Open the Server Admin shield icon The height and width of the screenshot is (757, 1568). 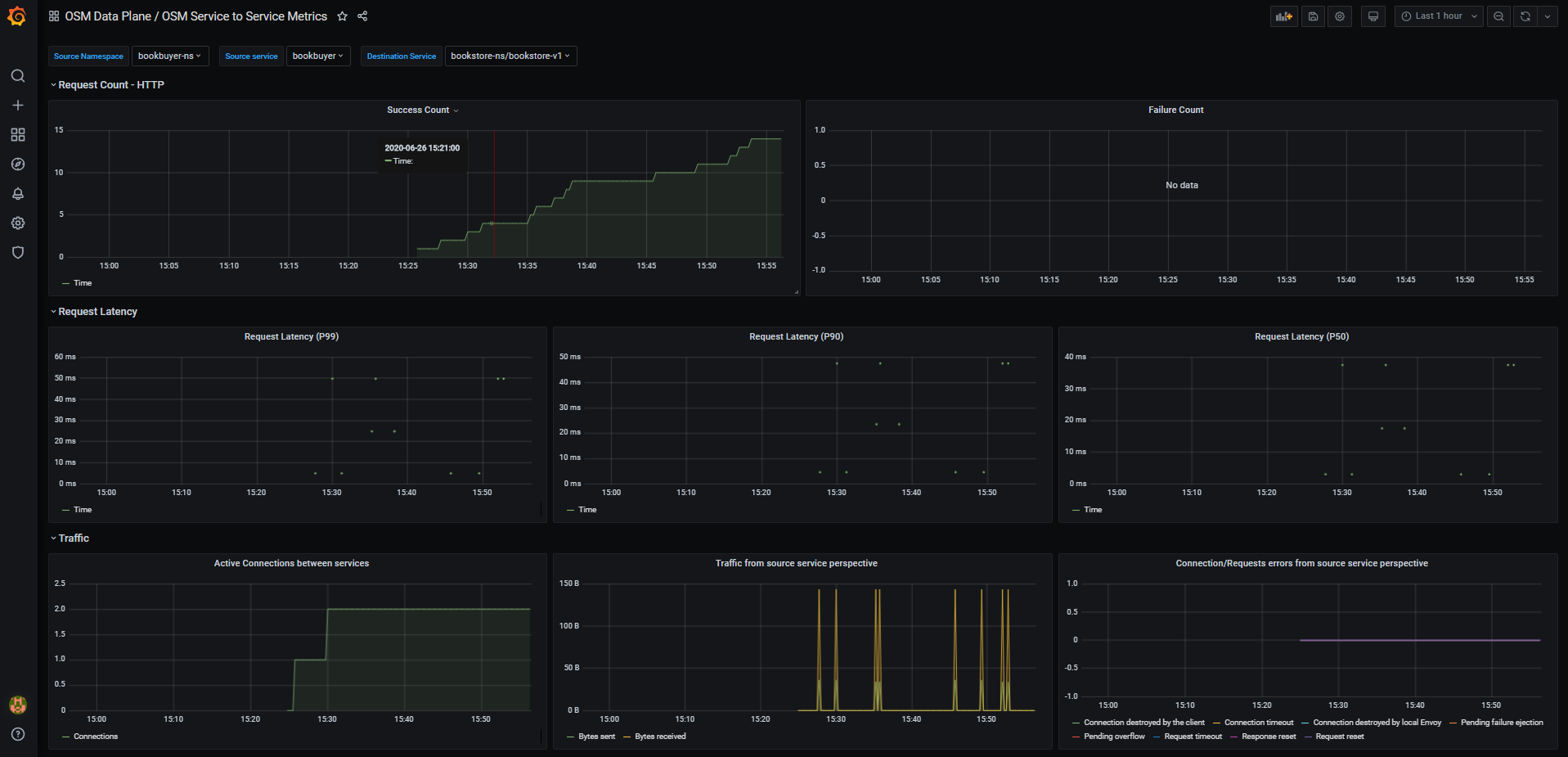coord(18,253)
